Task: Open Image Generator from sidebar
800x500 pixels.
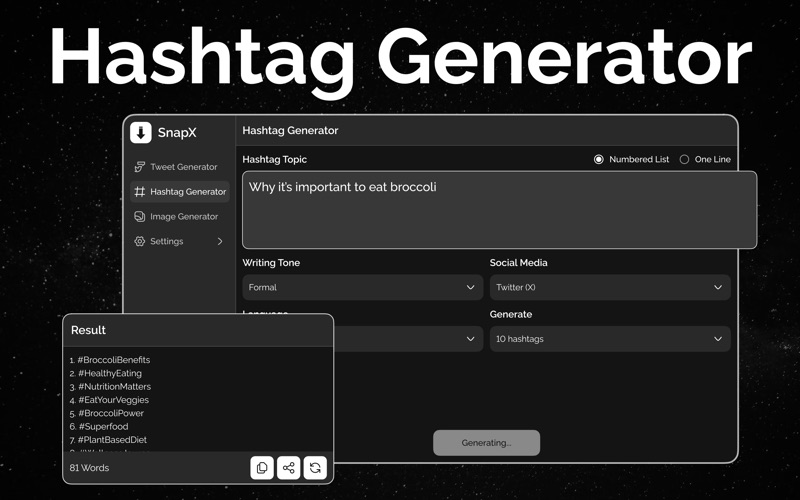Action: click(179, 216)
